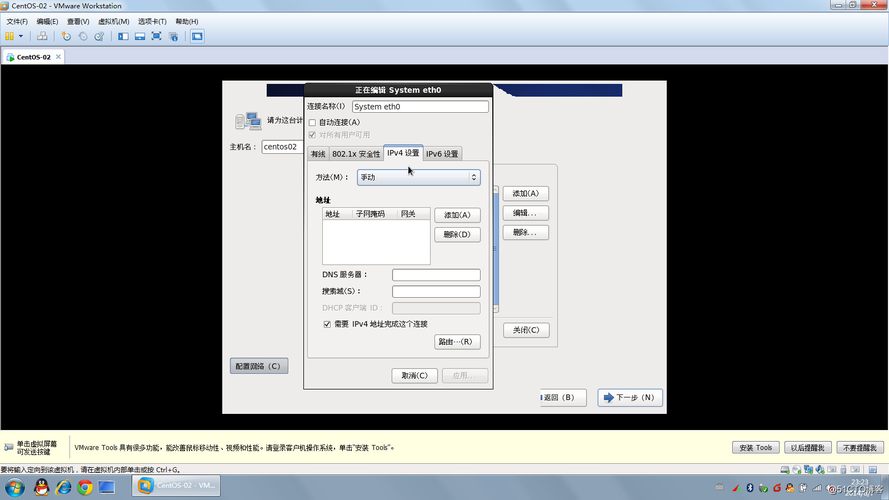Viewport: 889px width, 500px height.
Task: Click the sound card status bar icon
Action: tap(820, 469)
